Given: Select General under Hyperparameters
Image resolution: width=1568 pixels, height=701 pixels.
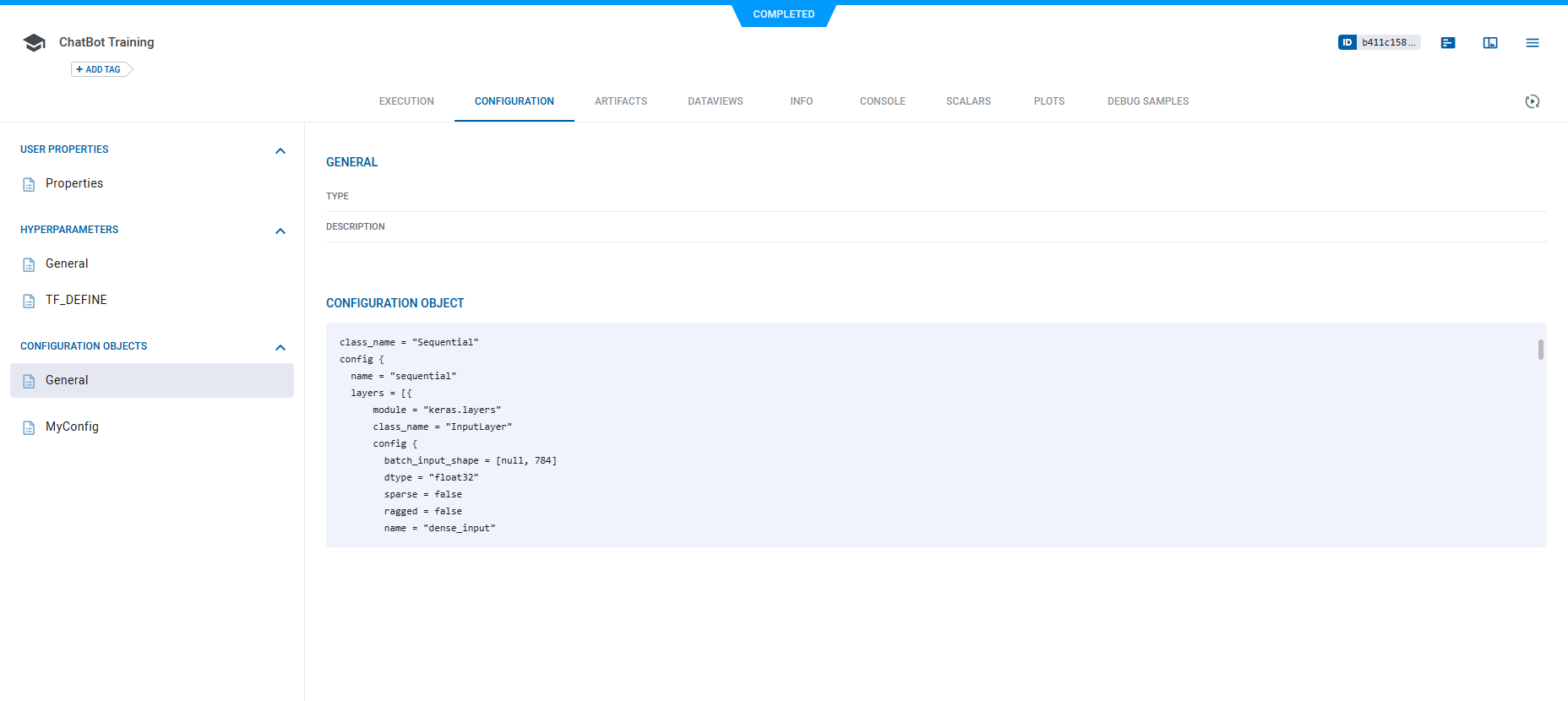Looking at the screenshot, I should (x=67, y=264).
